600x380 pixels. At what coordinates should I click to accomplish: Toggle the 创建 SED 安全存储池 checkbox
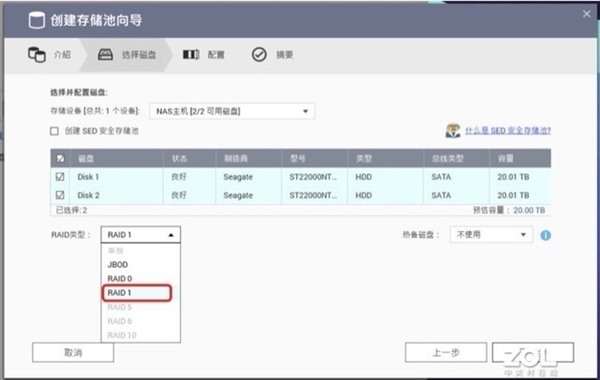coord(54,131)
